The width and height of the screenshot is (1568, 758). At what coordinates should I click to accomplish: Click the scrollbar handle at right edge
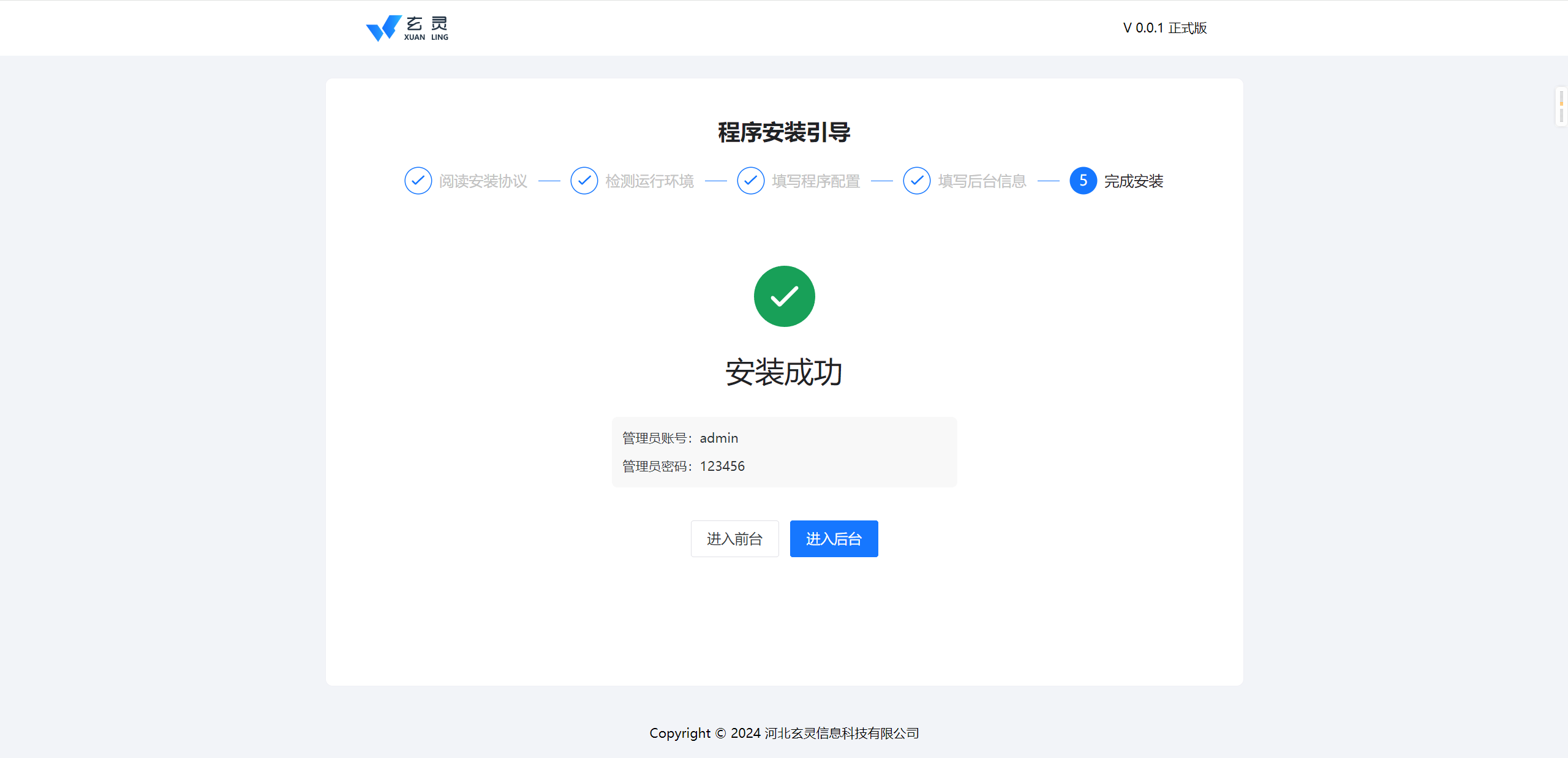[1561, 107]
